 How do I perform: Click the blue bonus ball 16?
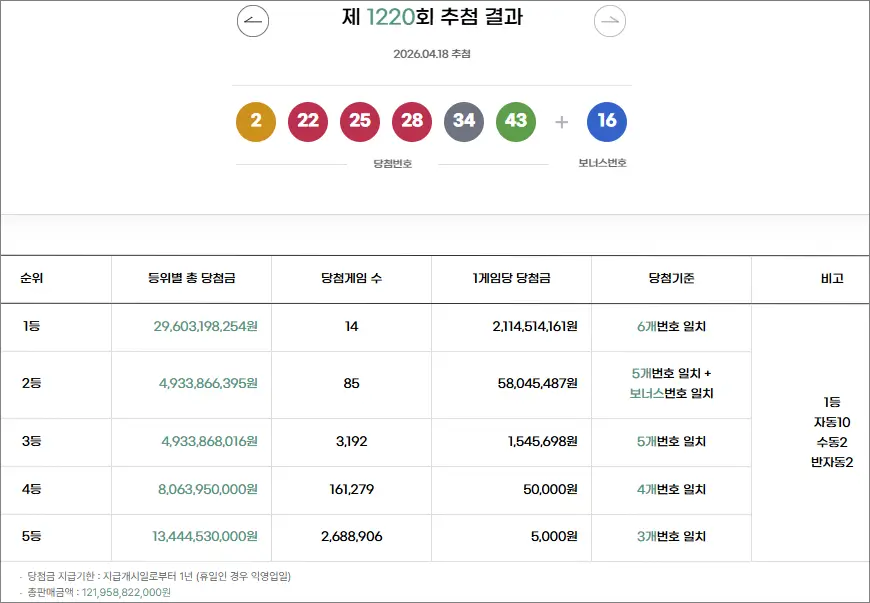click(607, 122)
